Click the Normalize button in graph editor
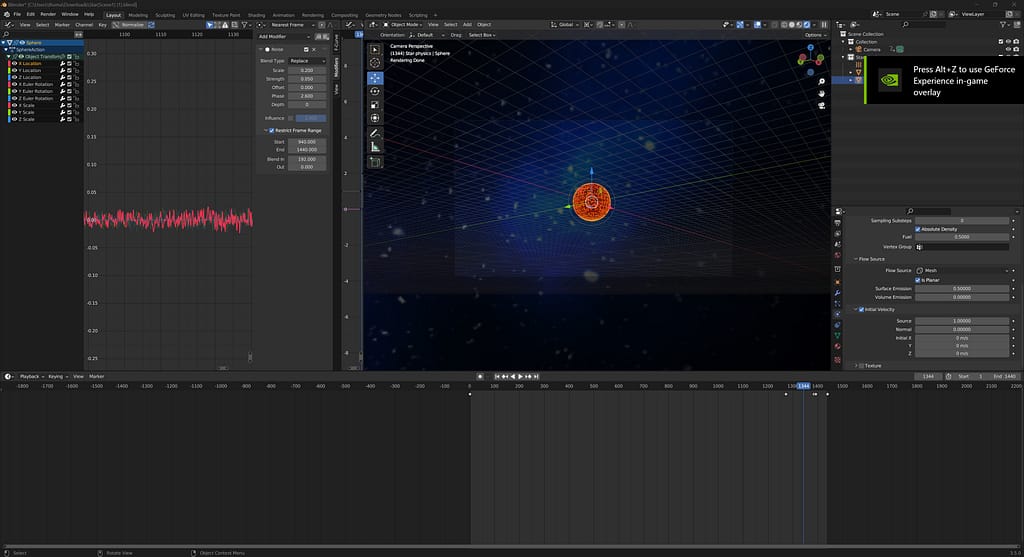Image resolution: width=1024 pixels, height=557 pixels. click(133, 24)
